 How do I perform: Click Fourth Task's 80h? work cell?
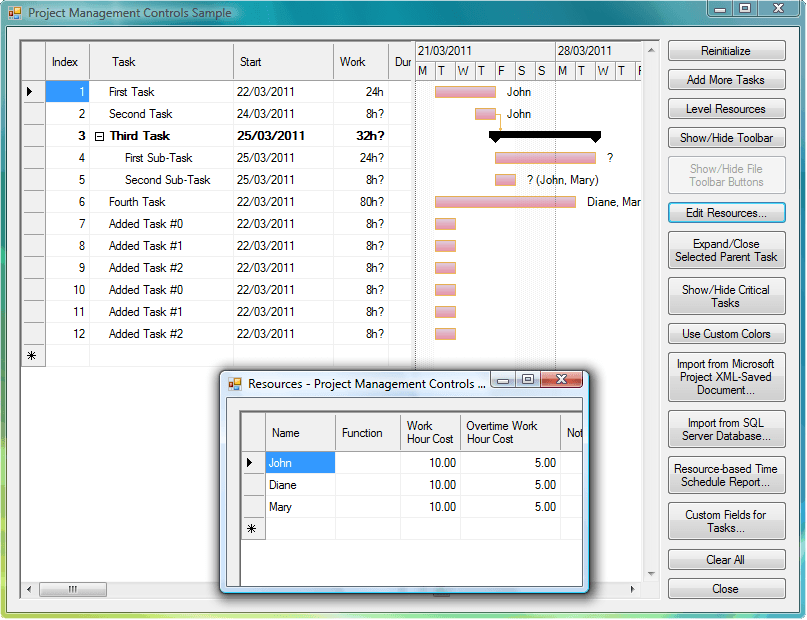[361, 202]
